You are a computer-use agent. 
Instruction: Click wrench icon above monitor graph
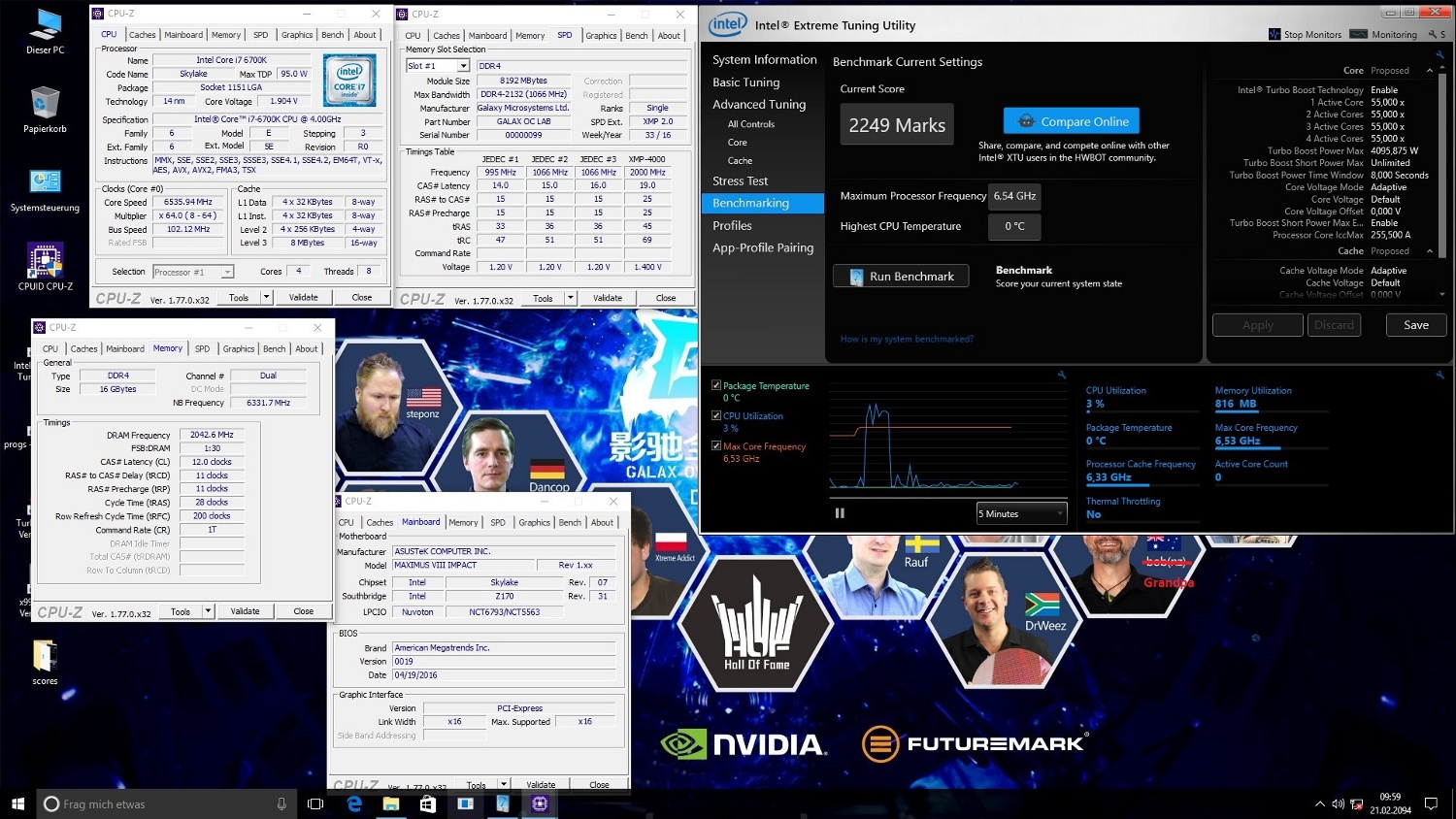pyautogui.click(x=1061, y=375)
